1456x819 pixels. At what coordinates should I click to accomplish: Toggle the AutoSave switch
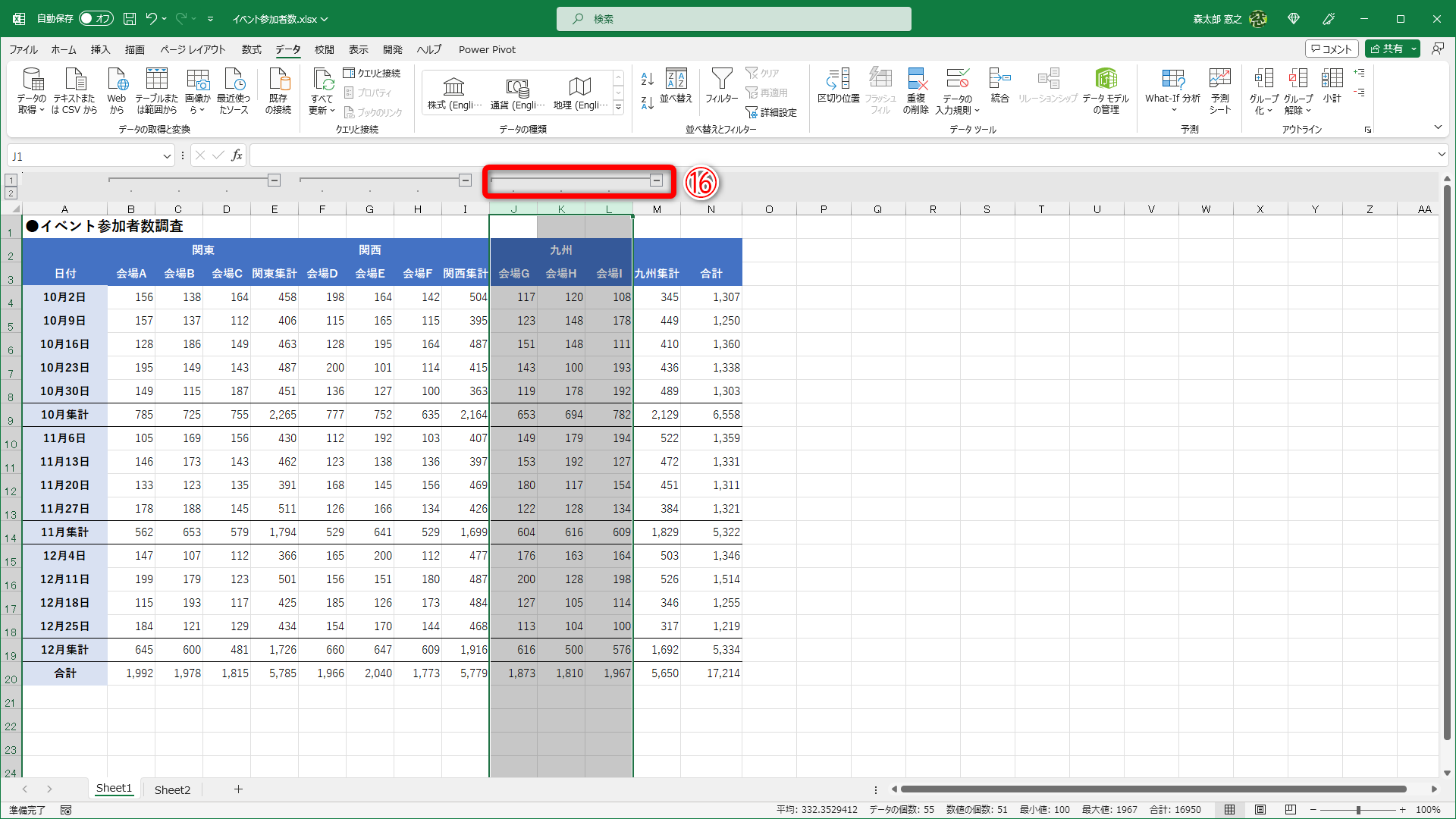coord(96,19)
